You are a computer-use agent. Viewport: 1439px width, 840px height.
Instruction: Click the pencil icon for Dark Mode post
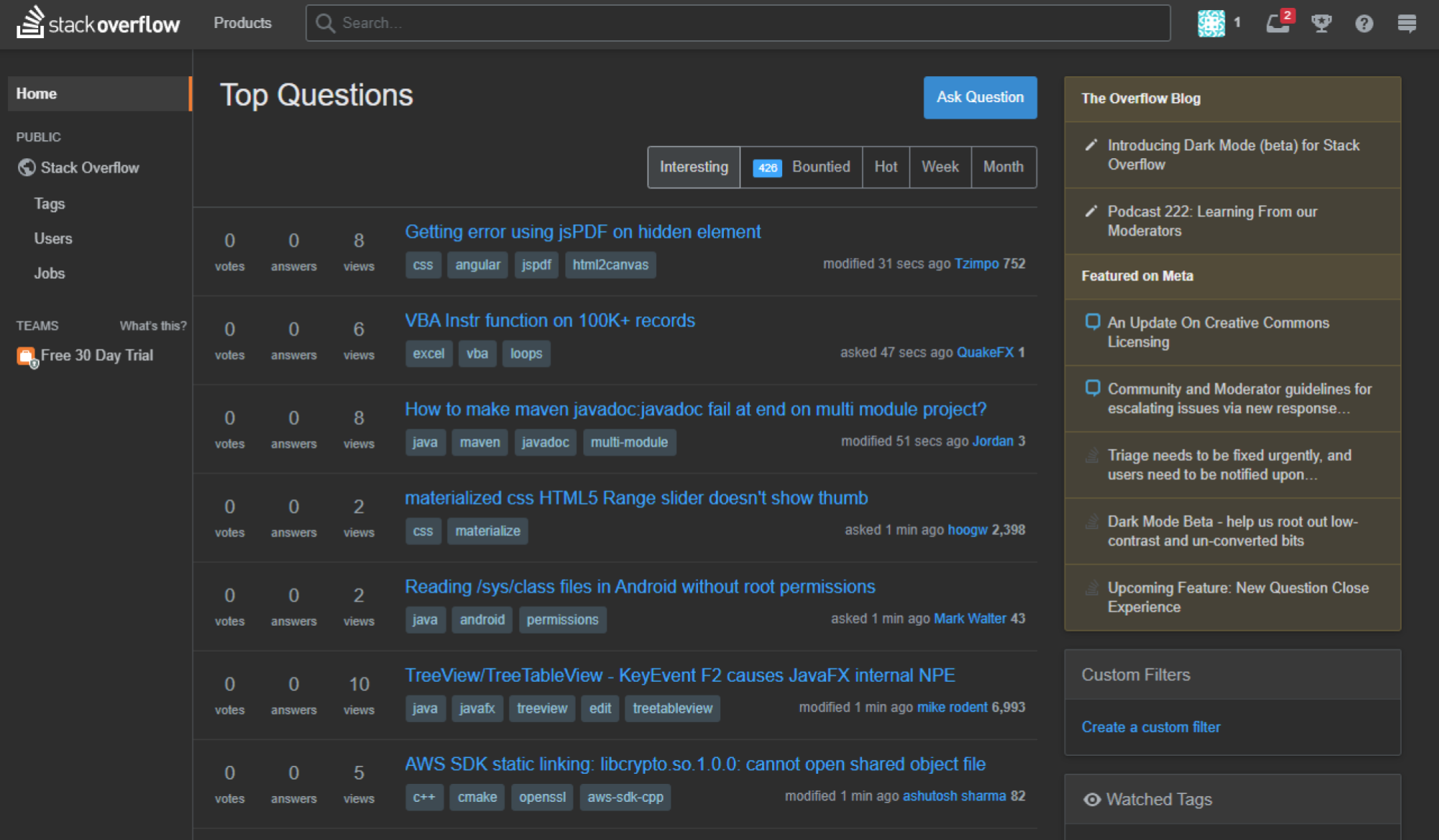pos(1091,145)
